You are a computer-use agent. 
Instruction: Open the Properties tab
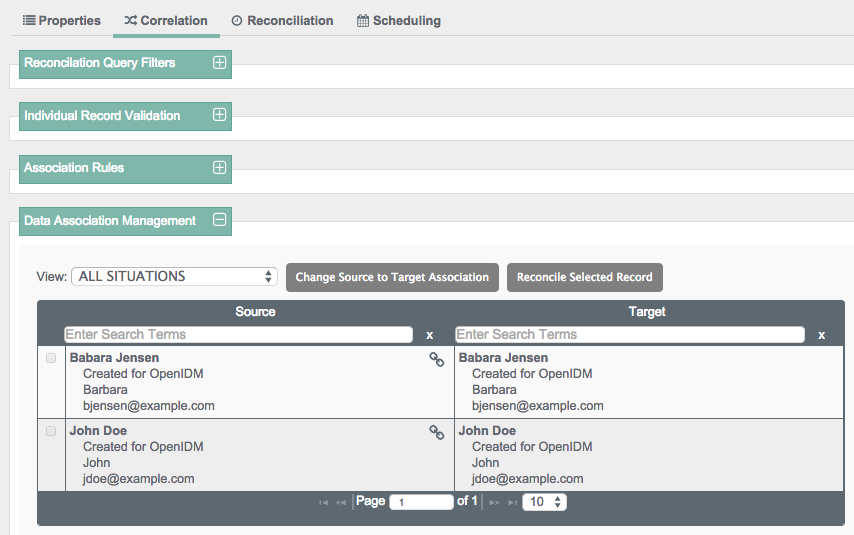pos(62,21)
